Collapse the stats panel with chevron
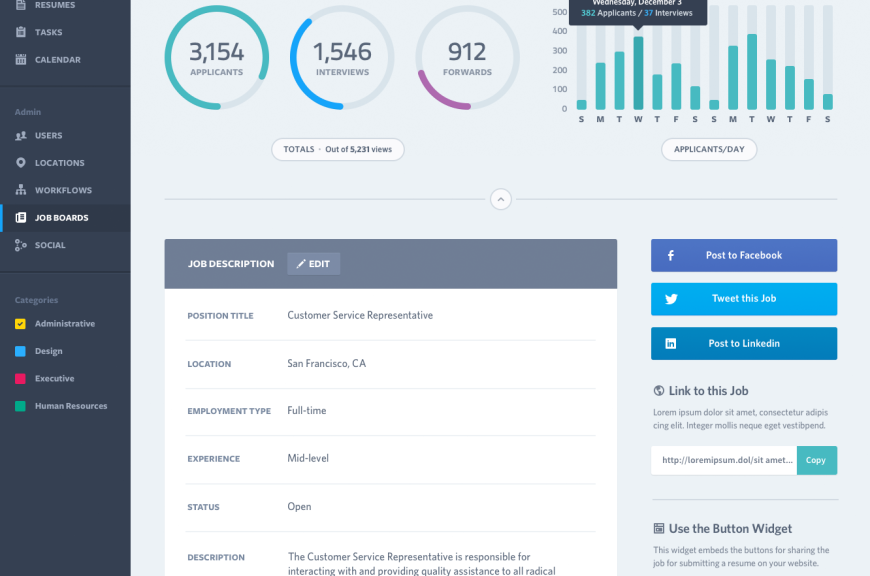The width and height of the screenshot is (870, 576). (501, 199)
